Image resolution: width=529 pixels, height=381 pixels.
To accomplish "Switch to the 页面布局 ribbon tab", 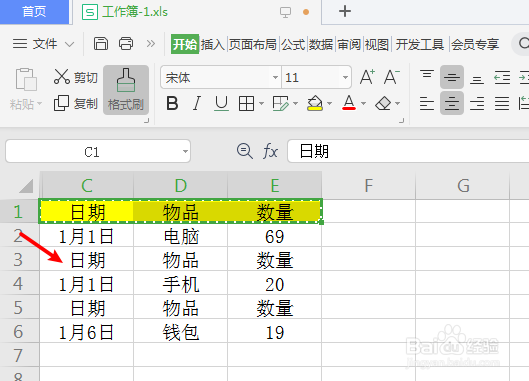I will click(x=252, y=44).
